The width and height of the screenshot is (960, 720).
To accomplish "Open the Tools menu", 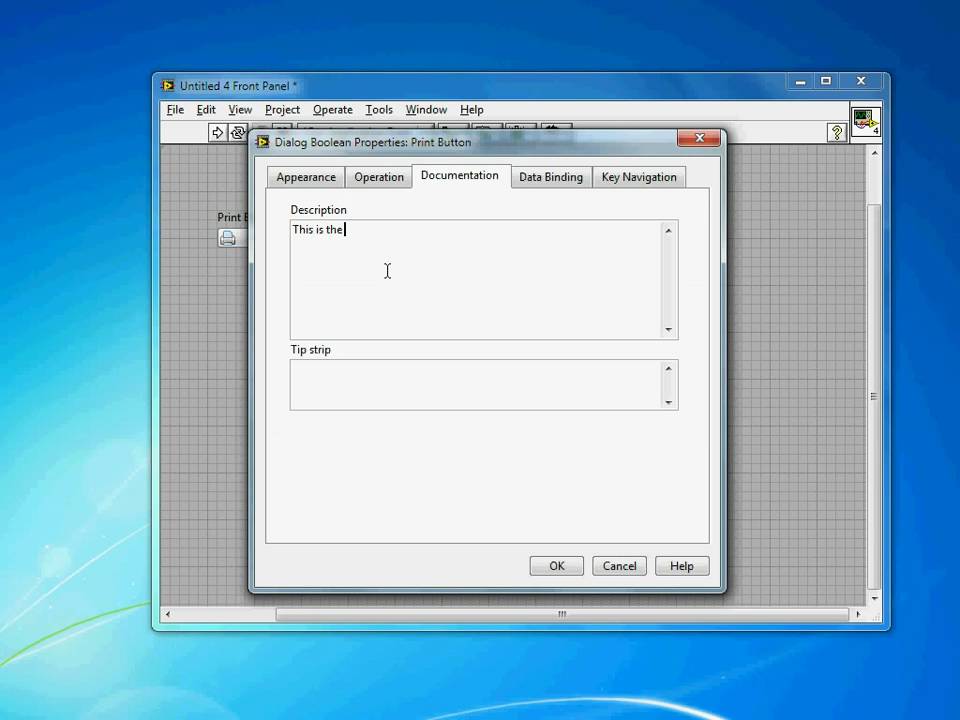I will (379, 110).
